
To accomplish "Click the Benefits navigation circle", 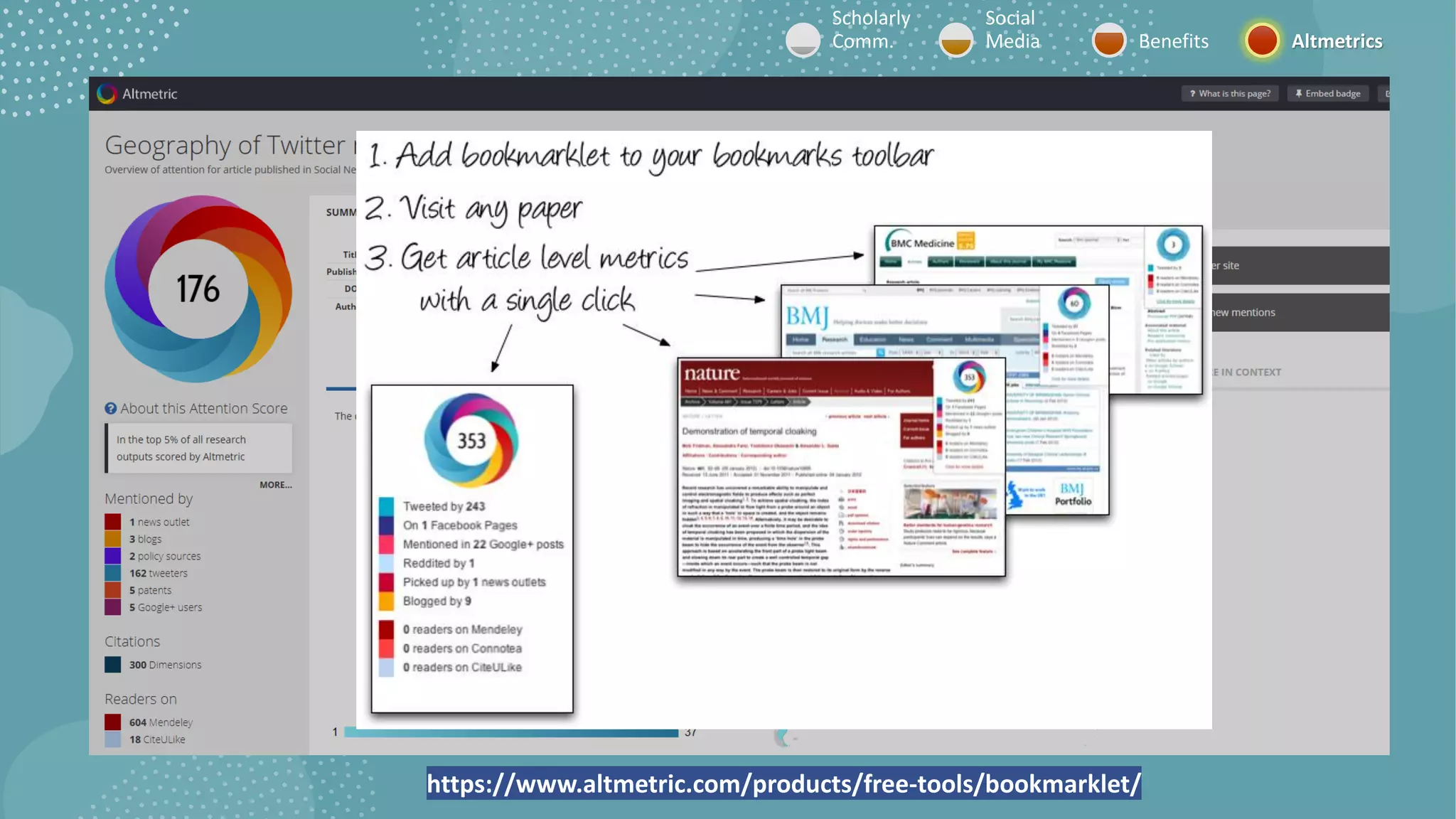I will click(x=1109, y=40).
